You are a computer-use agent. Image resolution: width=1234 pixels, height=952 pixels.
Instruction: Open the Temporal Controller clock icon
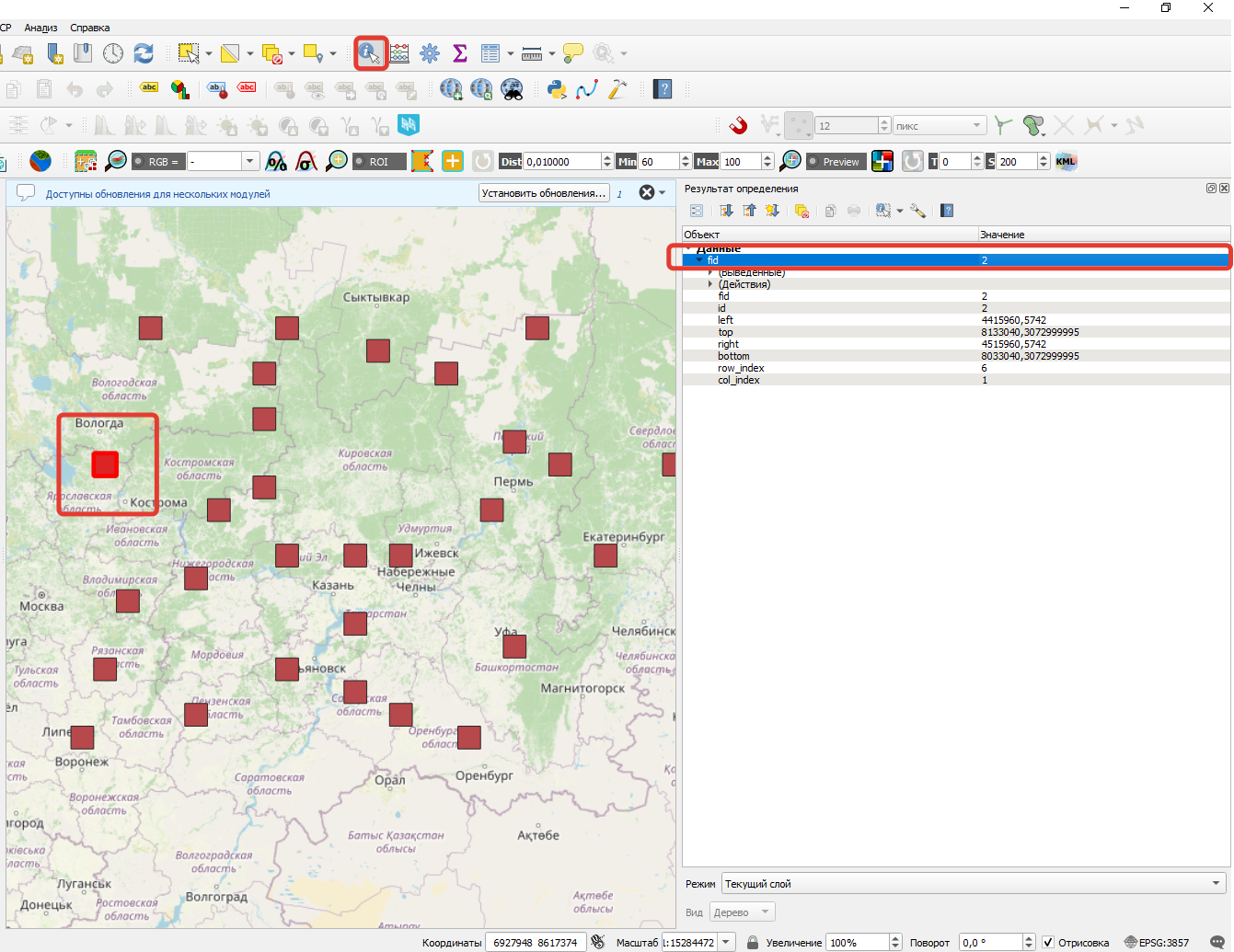pos(113,53)
